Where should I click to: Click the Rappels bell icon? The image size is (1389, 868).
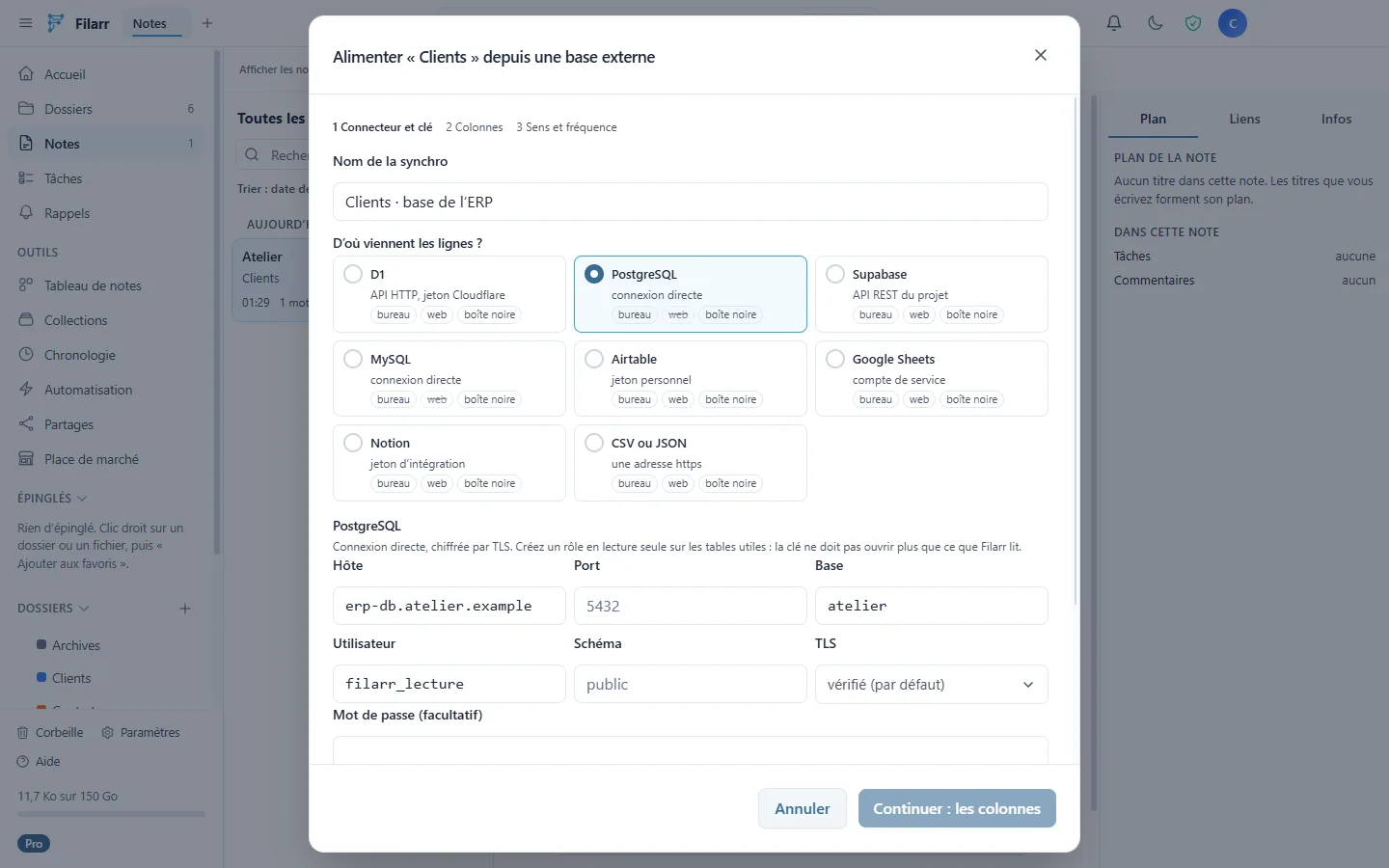(x=26, y=213)
